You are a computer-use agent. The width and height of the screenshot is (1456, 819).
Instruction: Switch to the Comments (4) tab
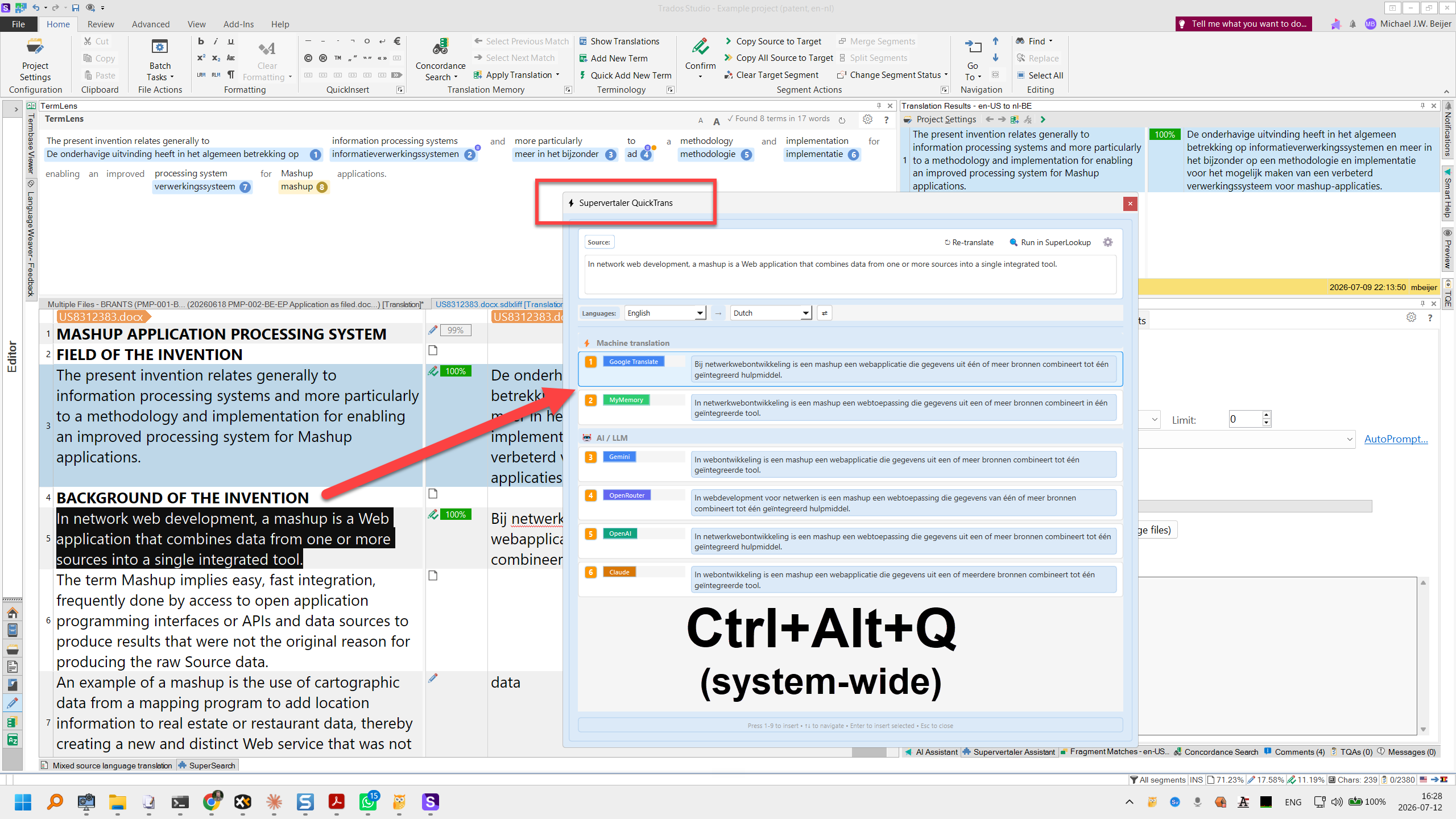pyautogui.click(x=1294, y=752)
